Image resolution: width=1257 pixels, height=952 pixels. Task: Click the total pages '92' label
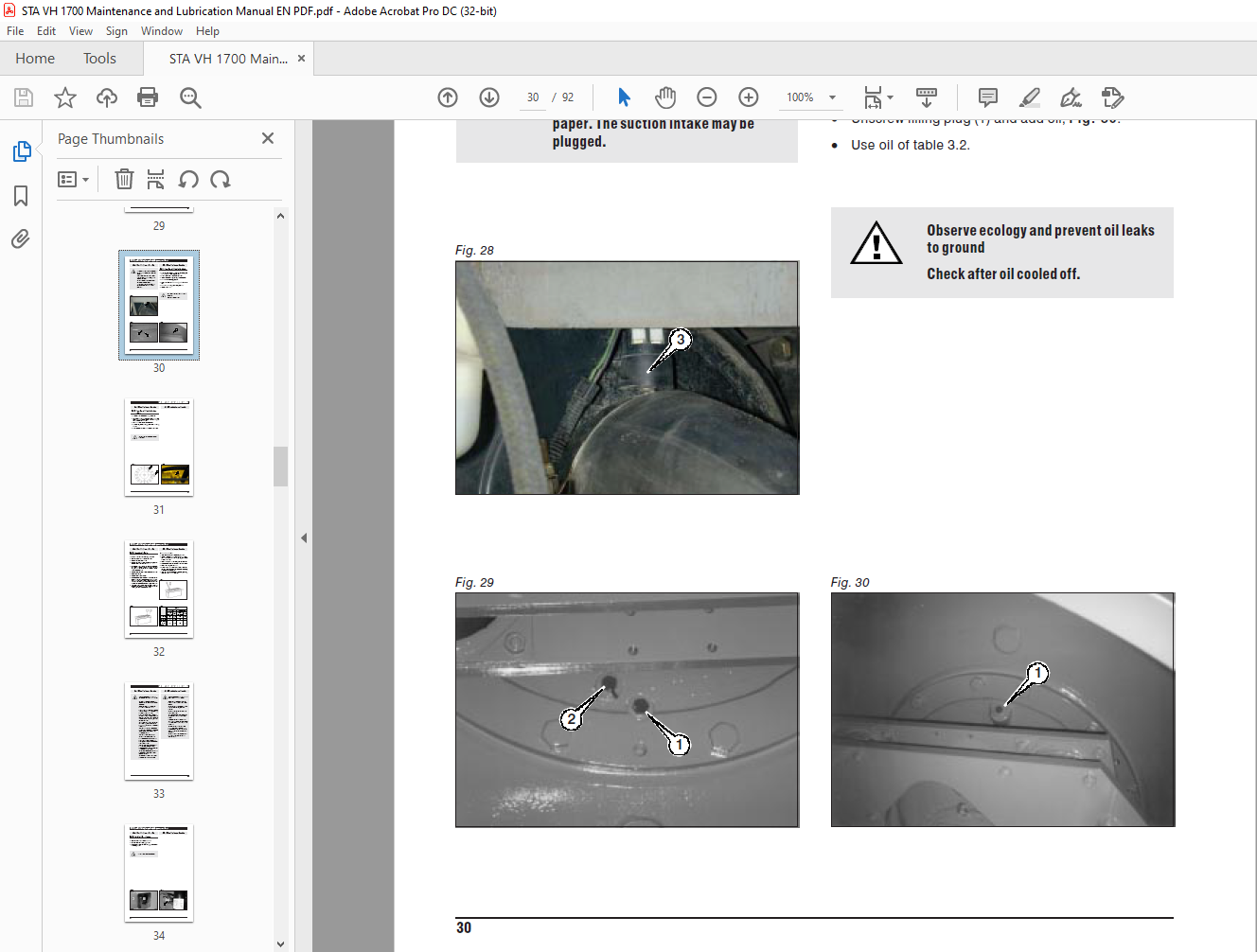[x=568, y=97]
